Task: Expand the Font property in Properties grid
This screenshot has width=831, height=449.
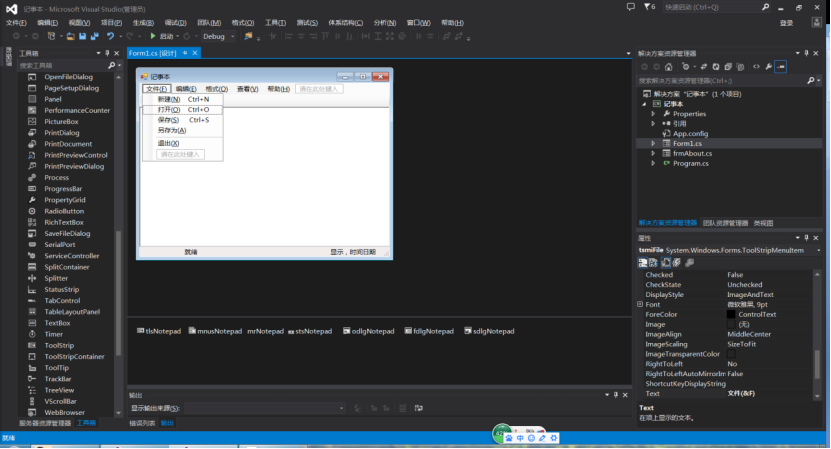Action: pos(640,304)
